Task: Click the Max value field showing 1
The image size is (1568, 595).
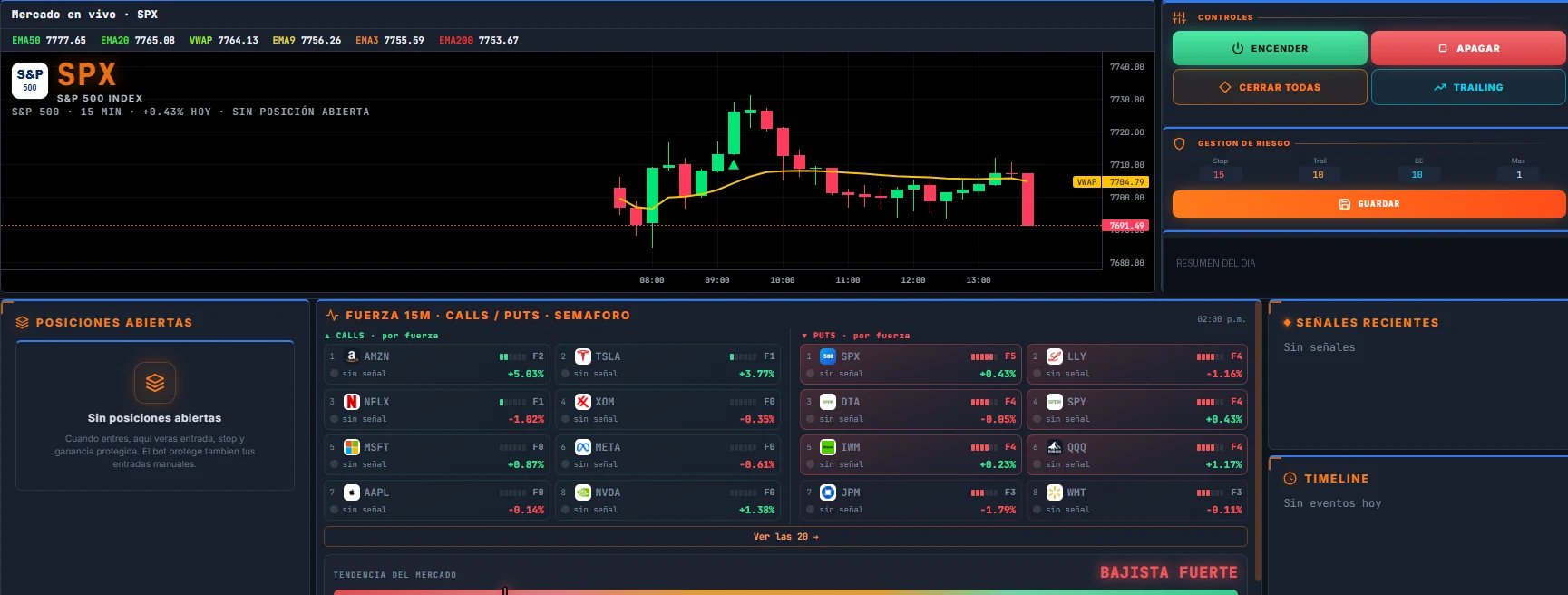Action: pos(1519,175)
